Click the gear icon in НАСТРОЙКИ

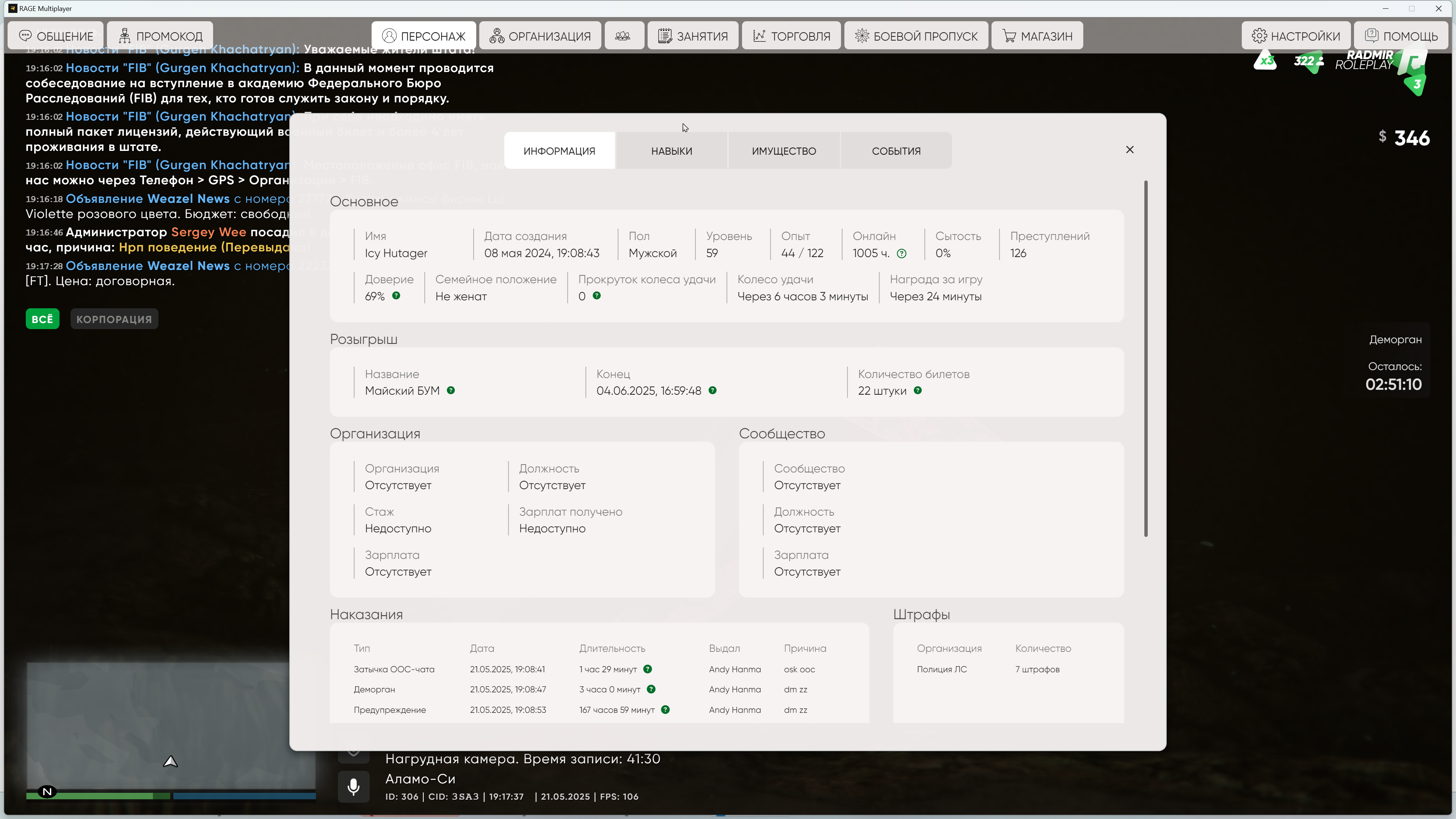tap(1259, 36)
